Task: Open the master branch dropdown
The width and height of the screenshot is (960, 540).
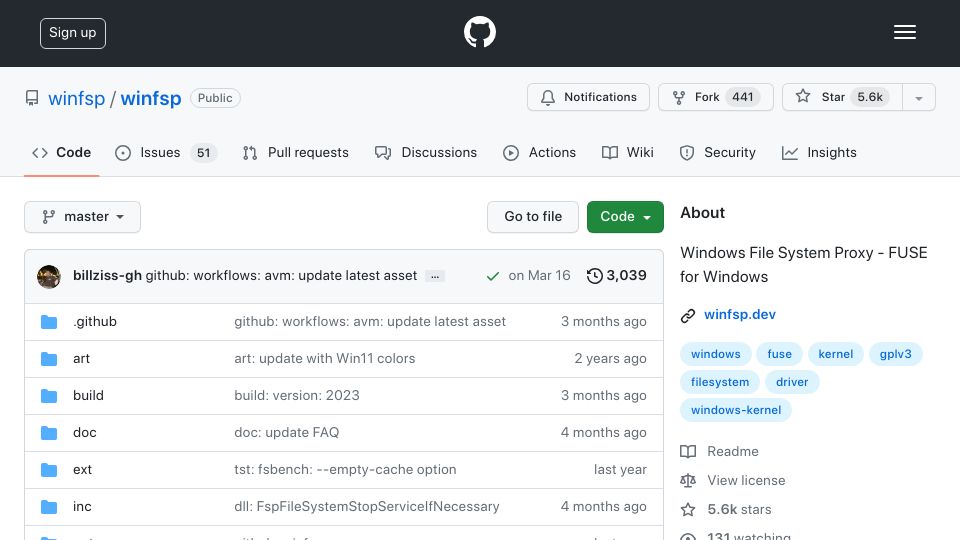Action: (x=83, y=217)
